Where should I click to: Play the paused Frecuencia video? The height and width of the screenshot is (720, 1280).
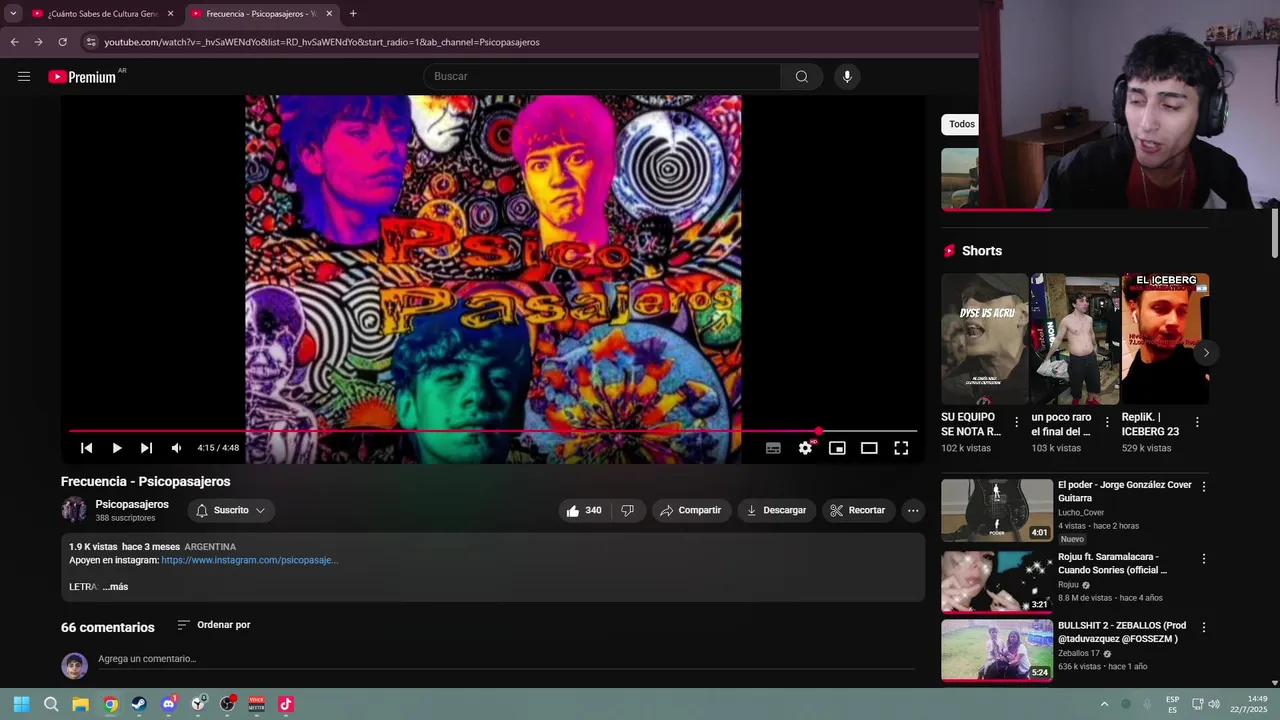coord(117,448)
